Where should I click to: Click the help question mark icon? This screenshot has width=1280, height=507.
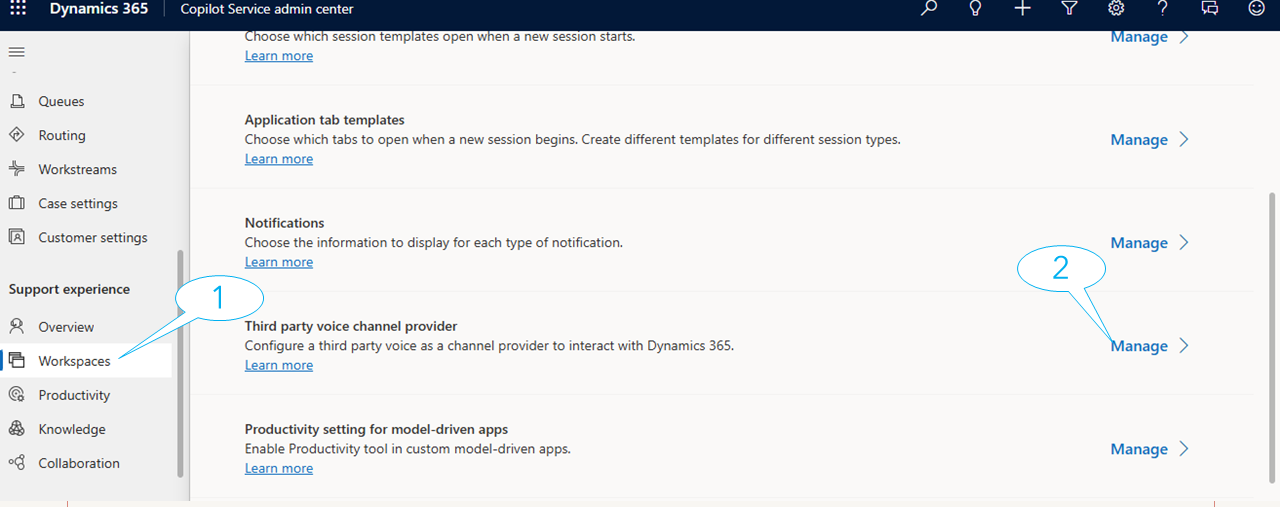coord(1162,9)
